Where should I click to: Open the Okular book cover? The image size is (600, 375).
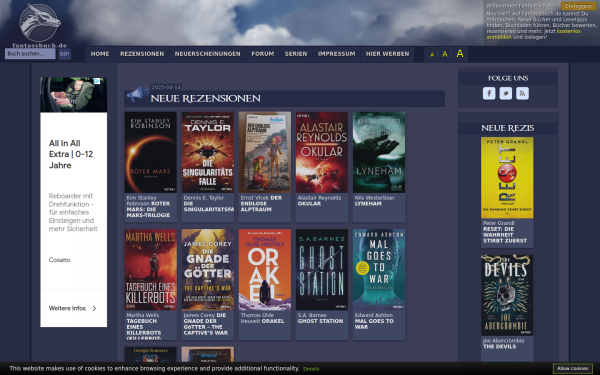coord(322,152)
